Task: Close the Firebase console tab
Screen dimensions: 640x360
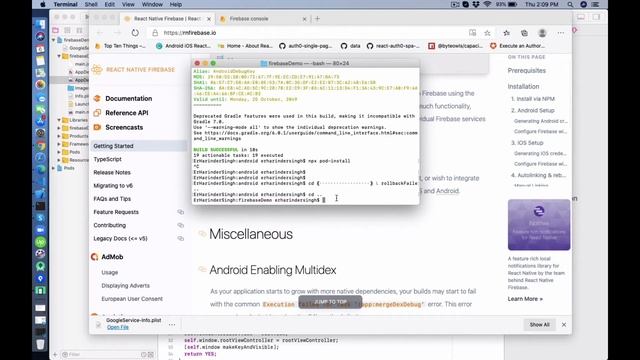Action: coord(304,19)
